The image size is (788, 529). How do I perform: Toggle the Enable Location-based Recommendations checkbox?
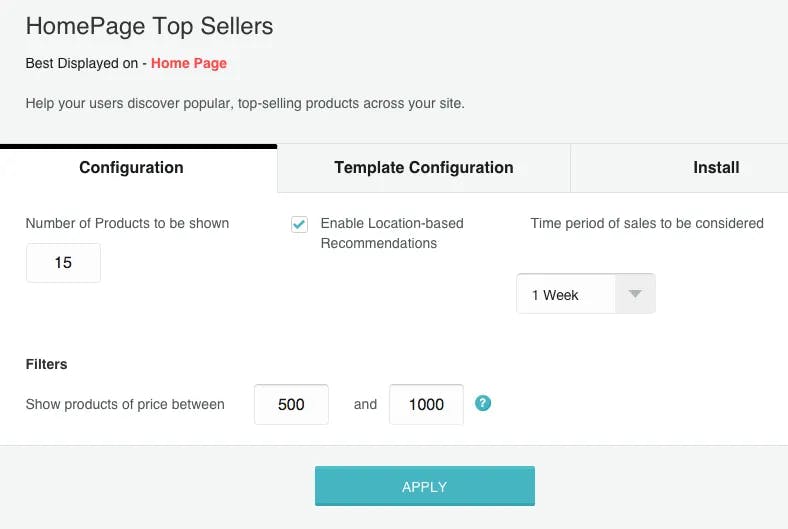(x=299, y=224)
